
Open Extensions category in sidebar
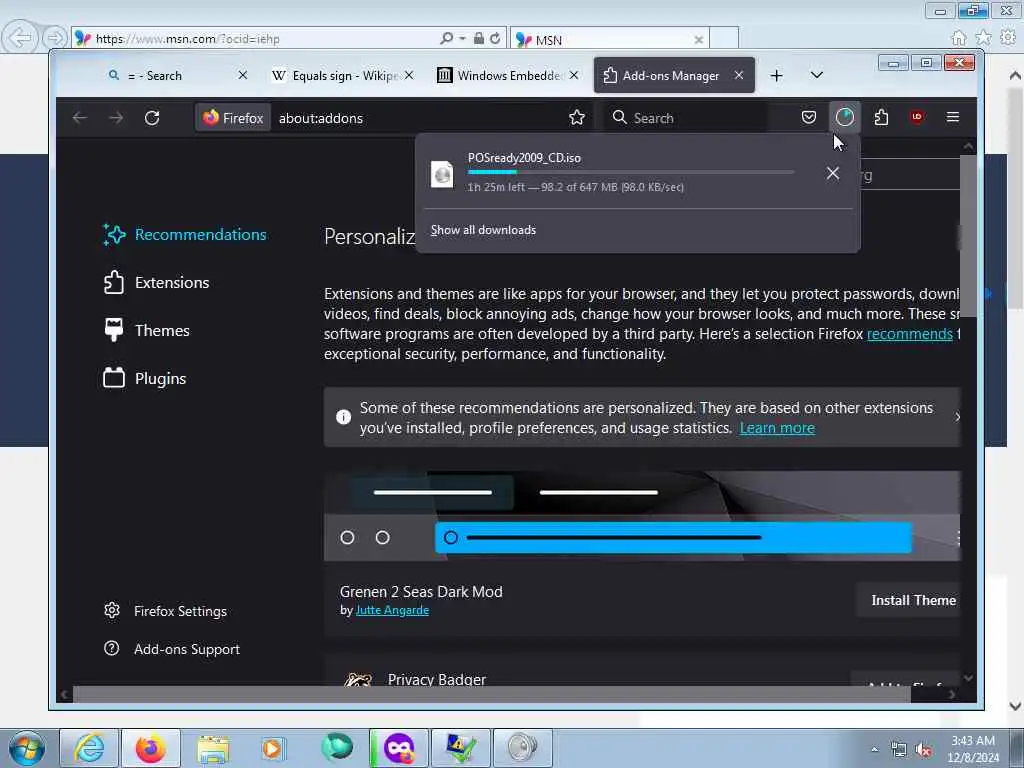click(157, 283)
